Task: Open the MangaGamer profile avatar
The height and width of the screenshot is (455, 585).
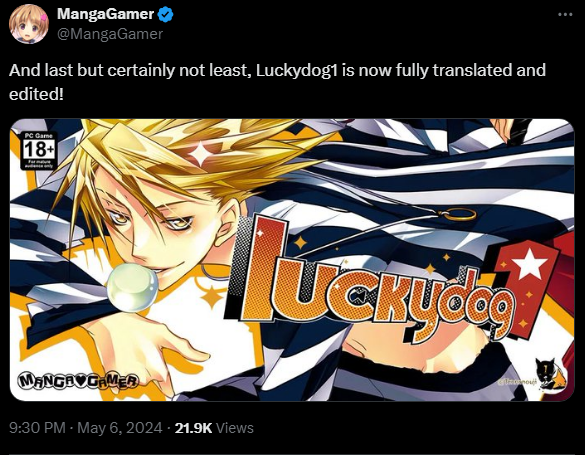Action: pos(29,24)
